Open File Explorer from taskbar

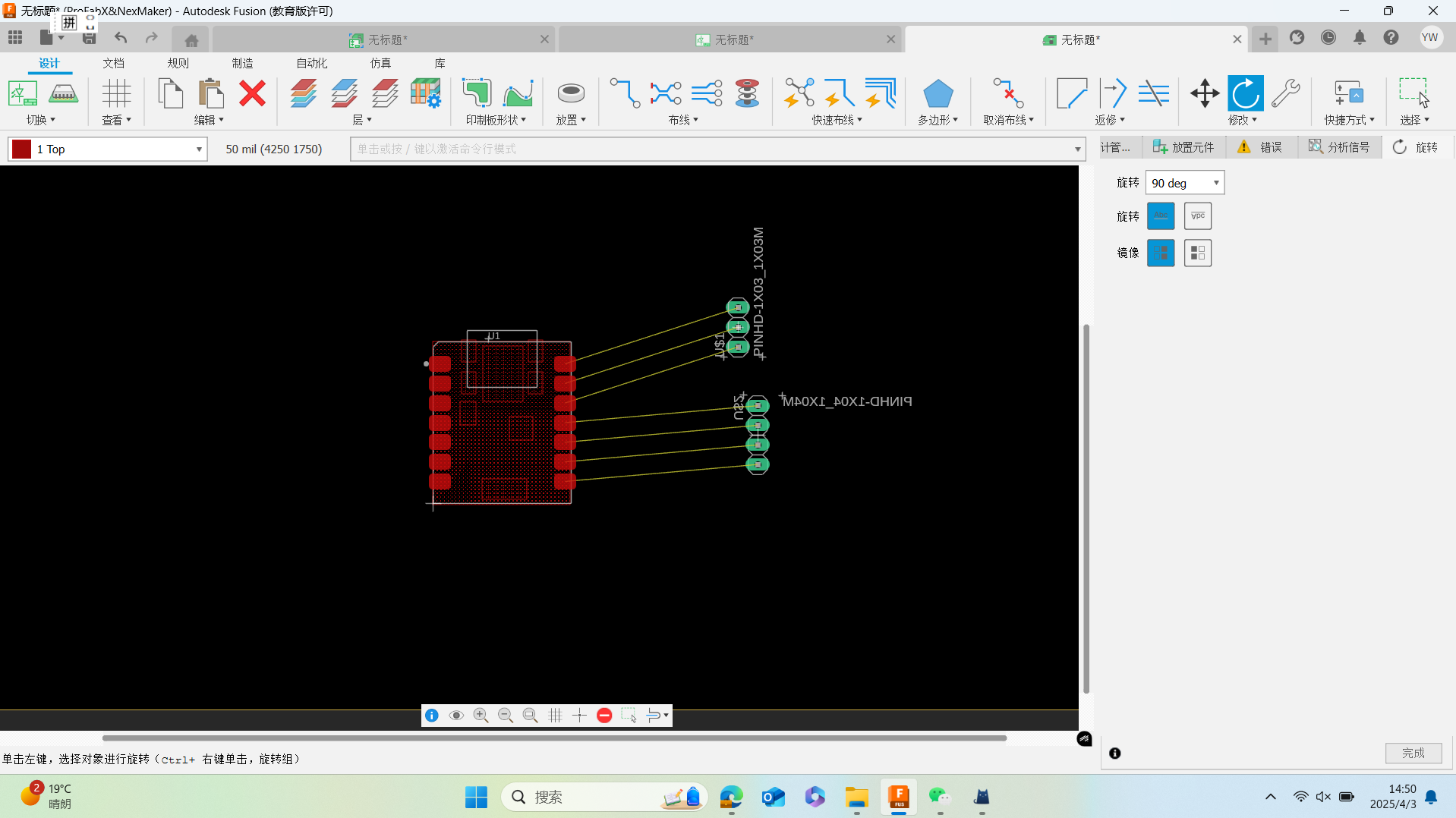856,798
